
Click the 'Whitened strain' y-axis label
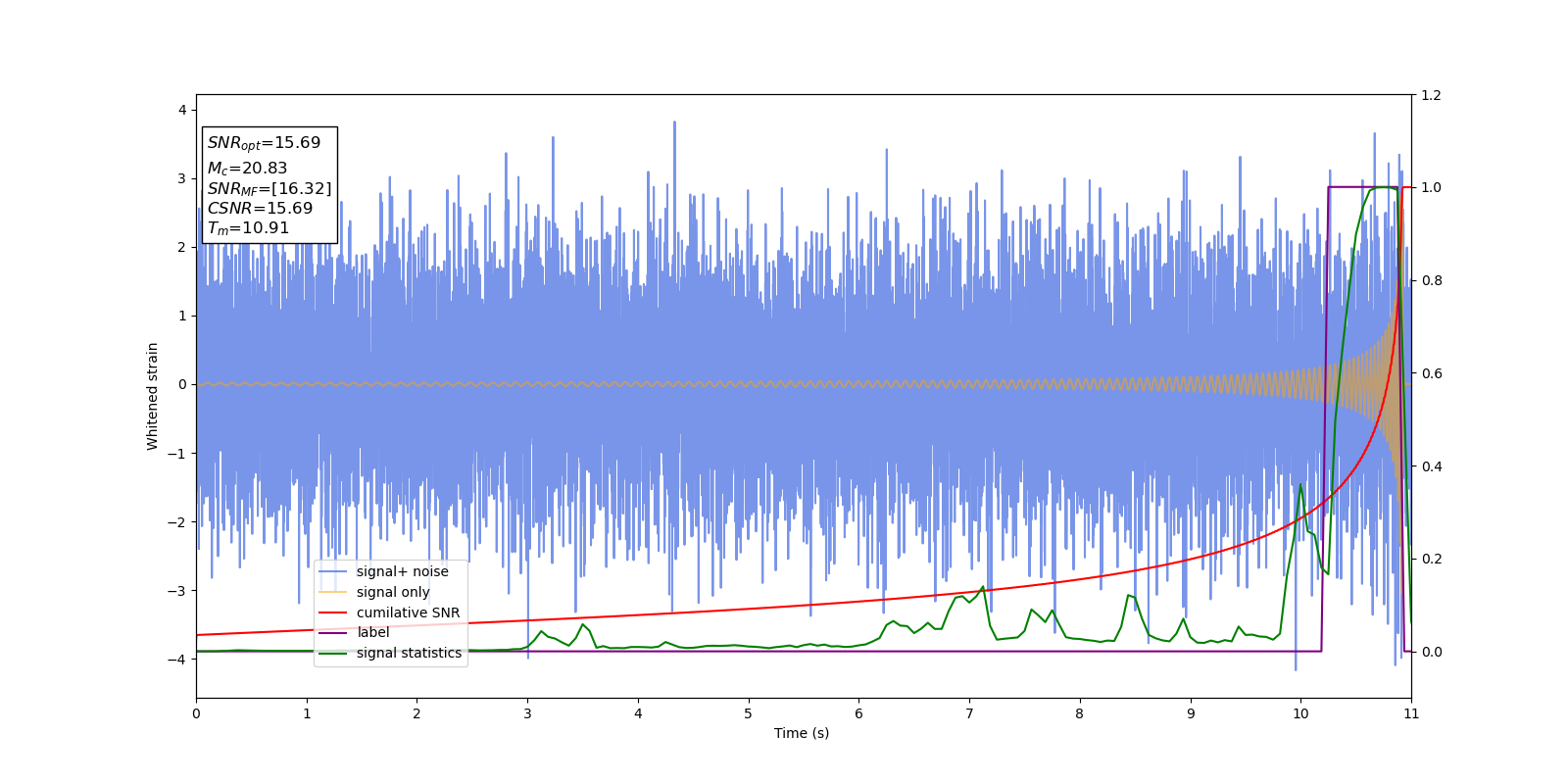pos(153,396)
